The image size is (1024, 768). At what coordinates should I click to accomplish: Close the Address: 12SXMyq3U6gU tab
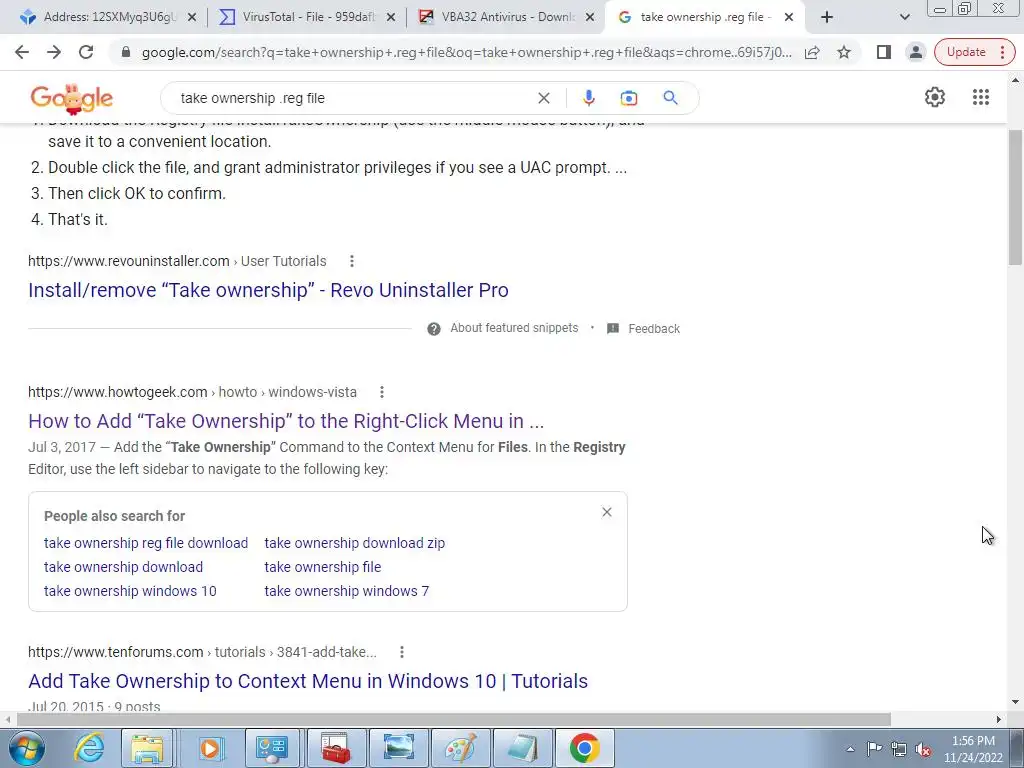pos(191,18)
